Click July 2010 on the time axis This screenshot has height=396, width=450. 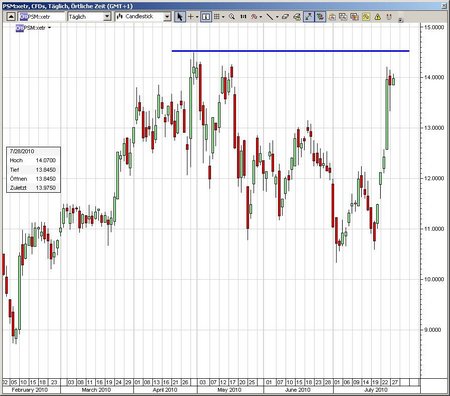click(376, 390)
